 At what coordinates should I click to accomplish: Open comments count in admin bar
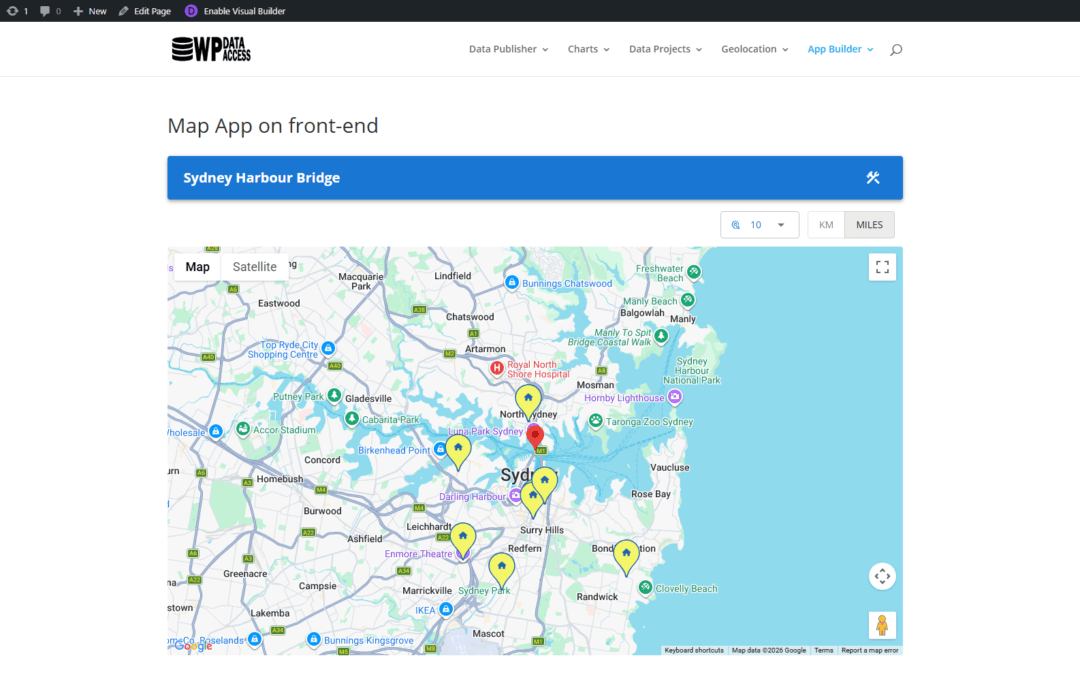click(x=50, y=11)
